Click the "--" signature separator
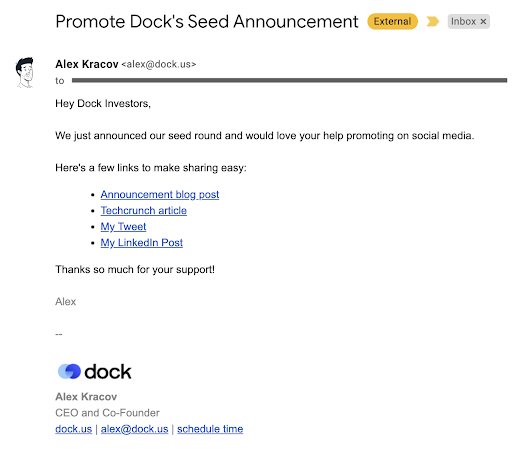This screenshot has width=512, height=449. point(59,334)
